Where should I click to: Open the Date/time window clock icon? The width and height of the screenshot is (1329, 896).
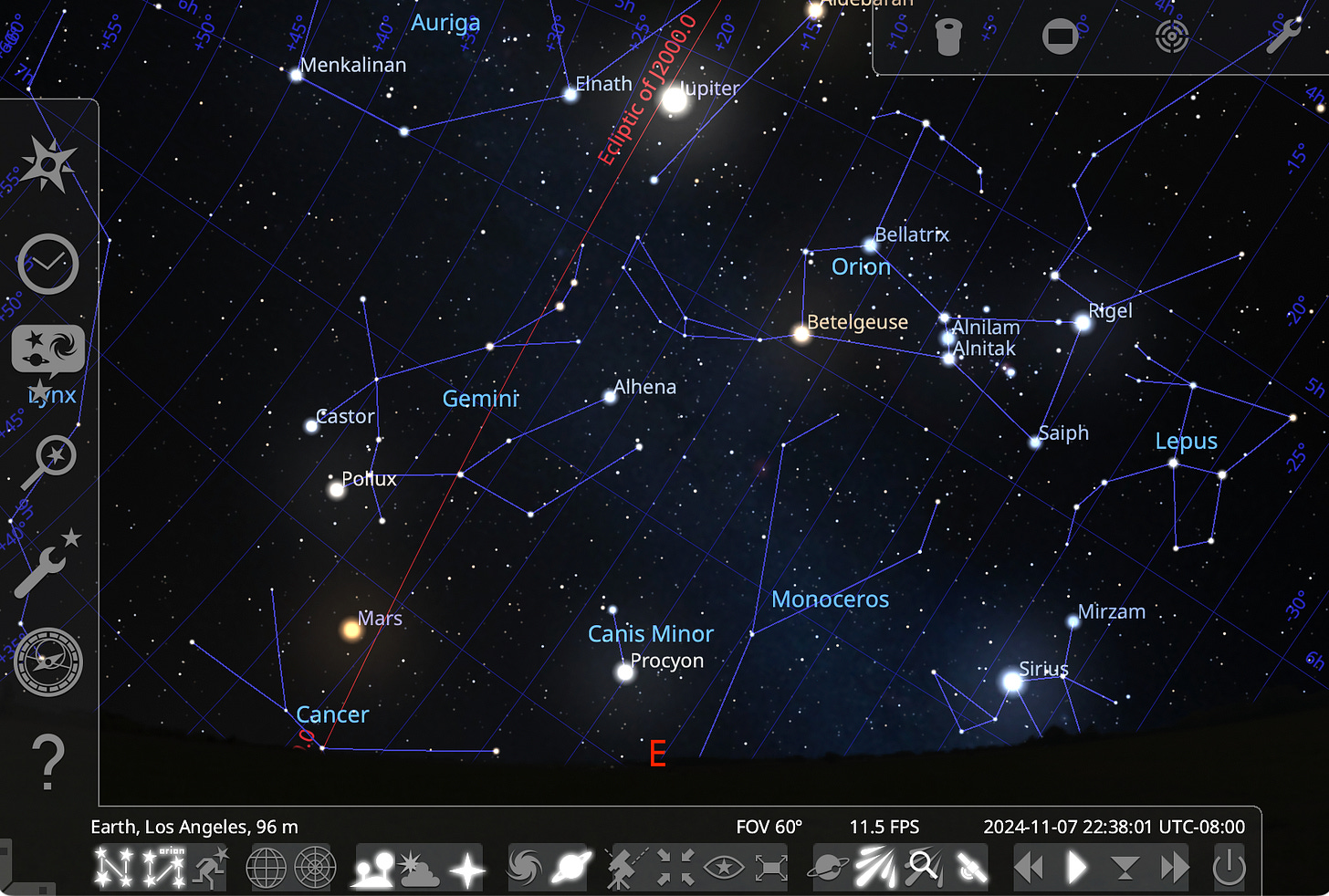[x=48, y=264]
